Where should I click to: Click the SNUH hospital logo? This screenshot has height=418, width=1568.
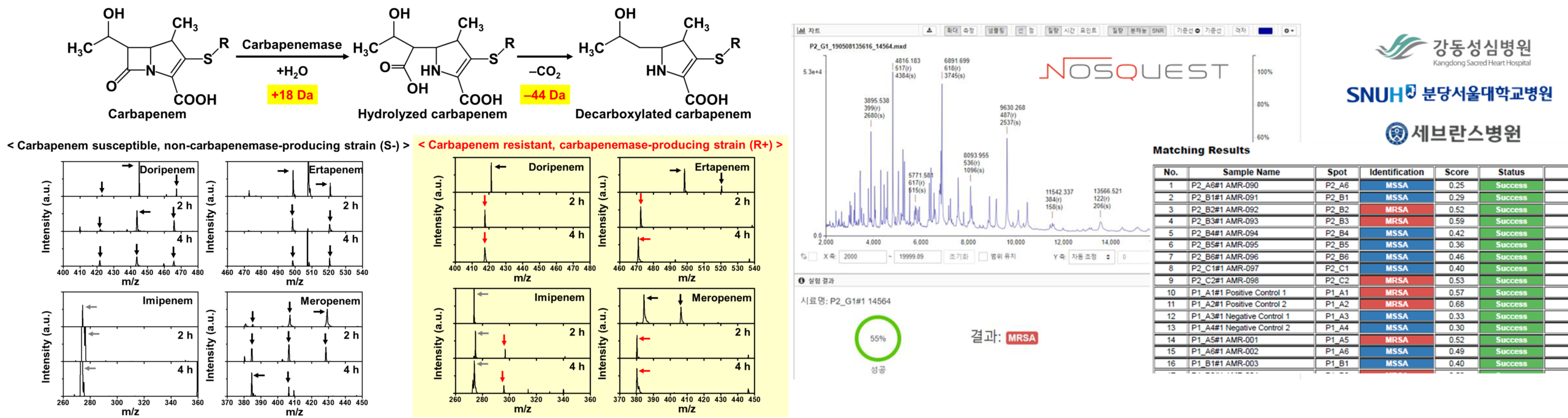click(1449, 94)
